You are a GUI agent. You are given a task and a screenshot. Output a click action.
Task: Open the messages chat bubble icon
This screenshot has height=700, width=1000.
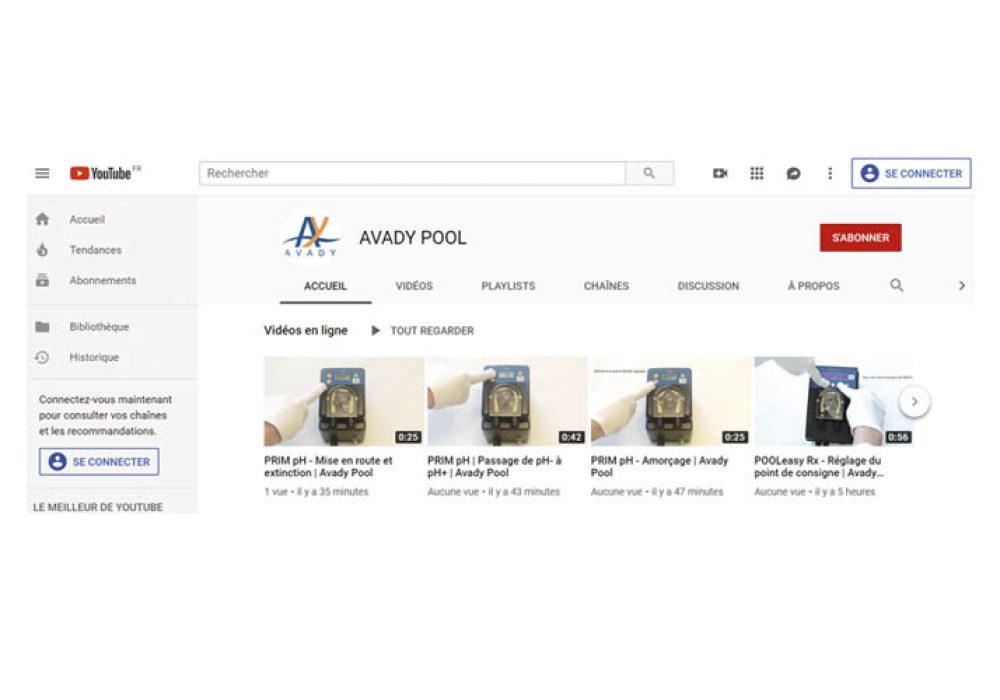pos(793,173)
